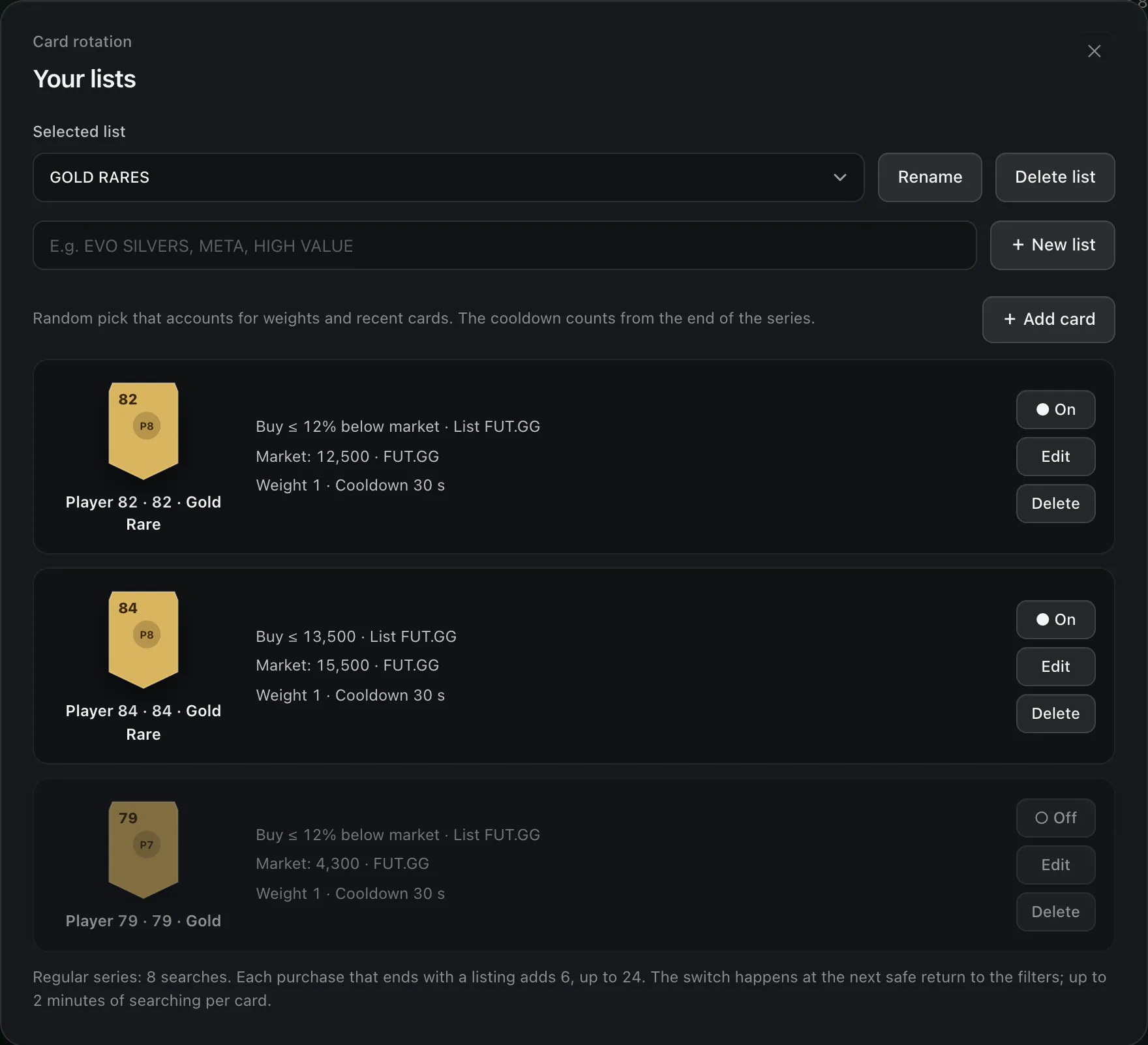Edit the Player 79 card
Viewport: 1148px width, 1045px height.
coord(1055,865)
